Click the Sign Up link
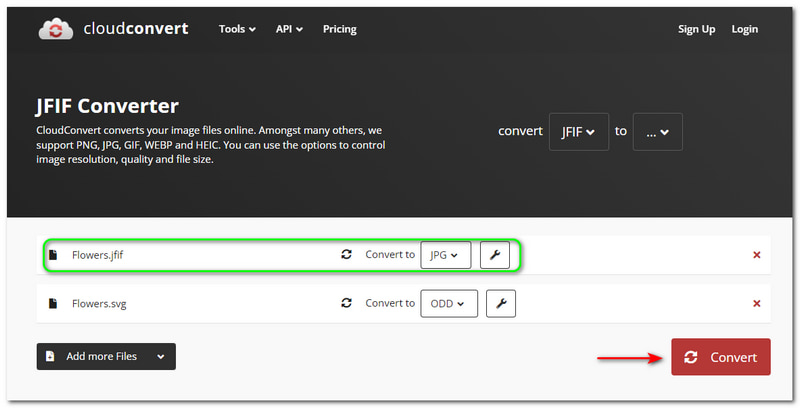 [696, 29]
